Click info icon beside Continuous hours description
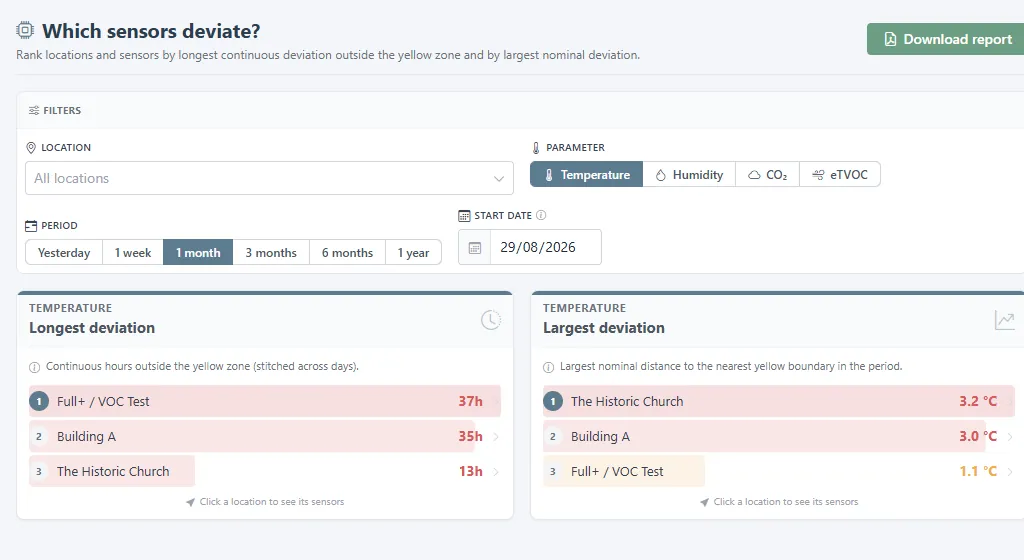The width and height of the screenshot is (1024, 560). (x=35, y=367)
